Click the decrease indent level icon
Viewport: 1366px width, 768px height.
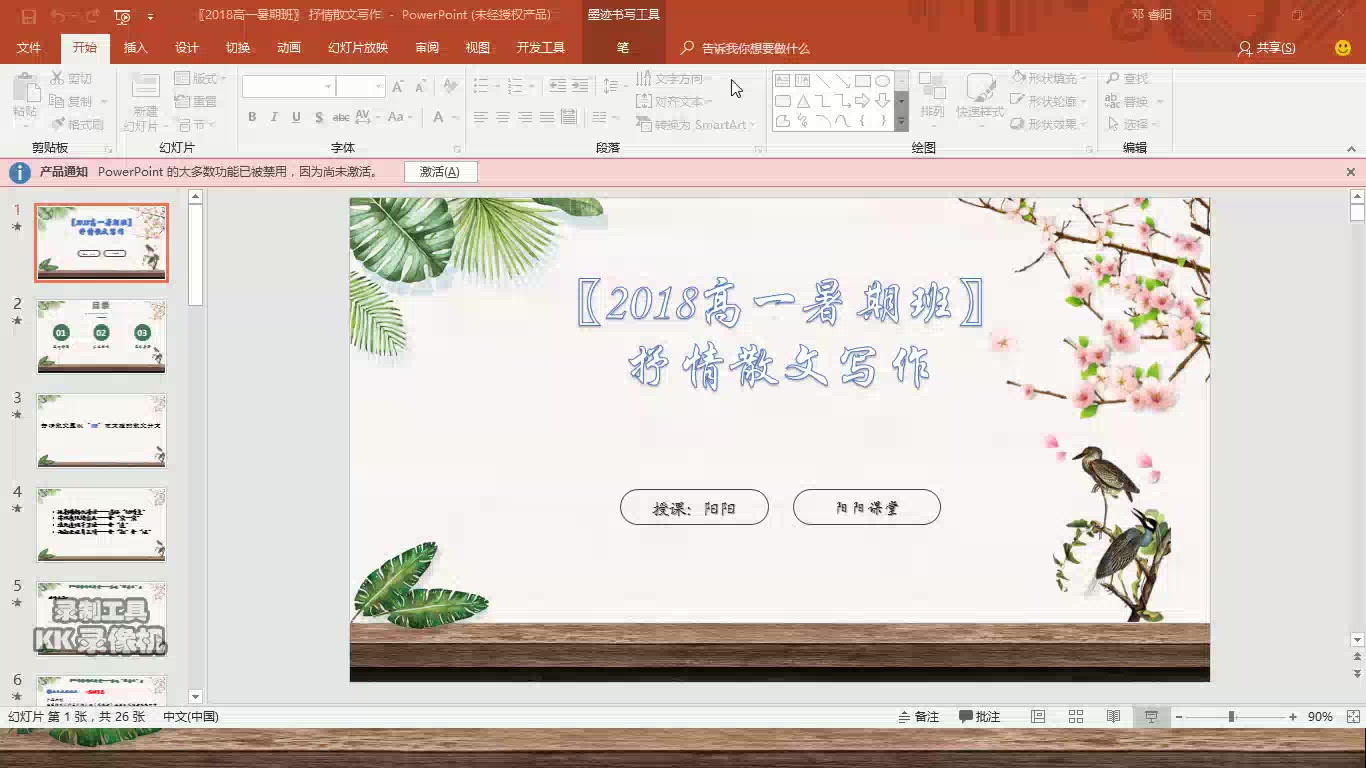tap(558, 86)
